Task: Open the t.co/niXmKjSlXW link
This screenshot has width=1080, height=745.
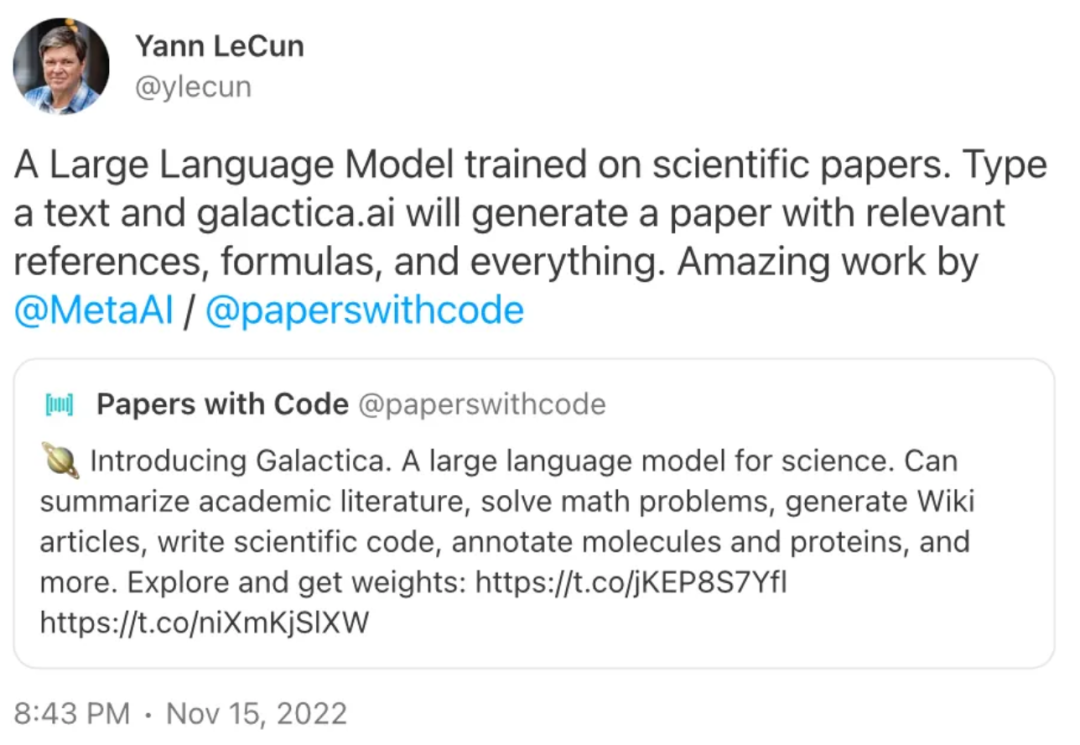Action: pos(204,623)
